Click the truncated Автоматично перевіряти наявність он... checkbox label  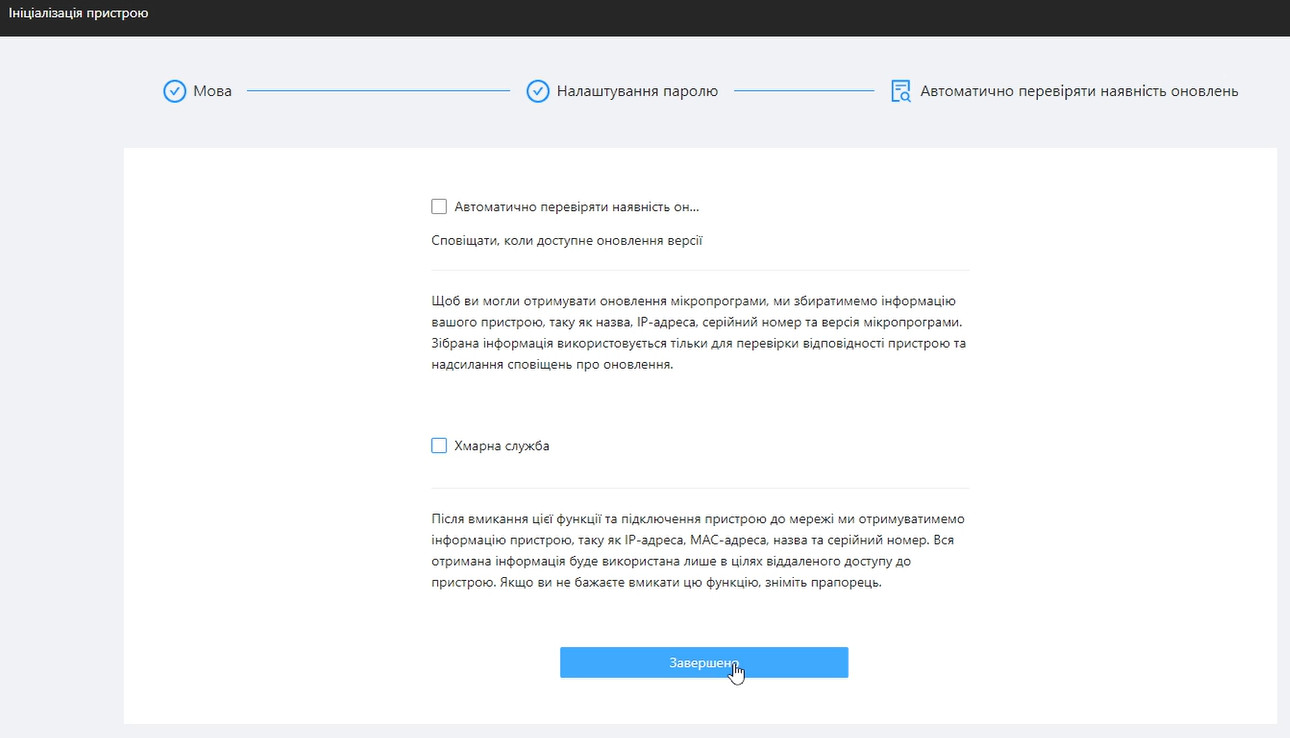[576, 207]
